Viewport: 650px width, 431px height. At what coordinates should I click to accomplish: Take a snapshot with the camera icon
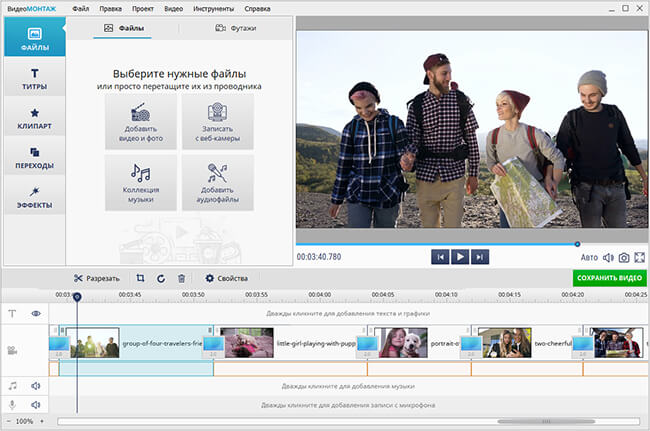pyautogui.click(x=622, y=257)
